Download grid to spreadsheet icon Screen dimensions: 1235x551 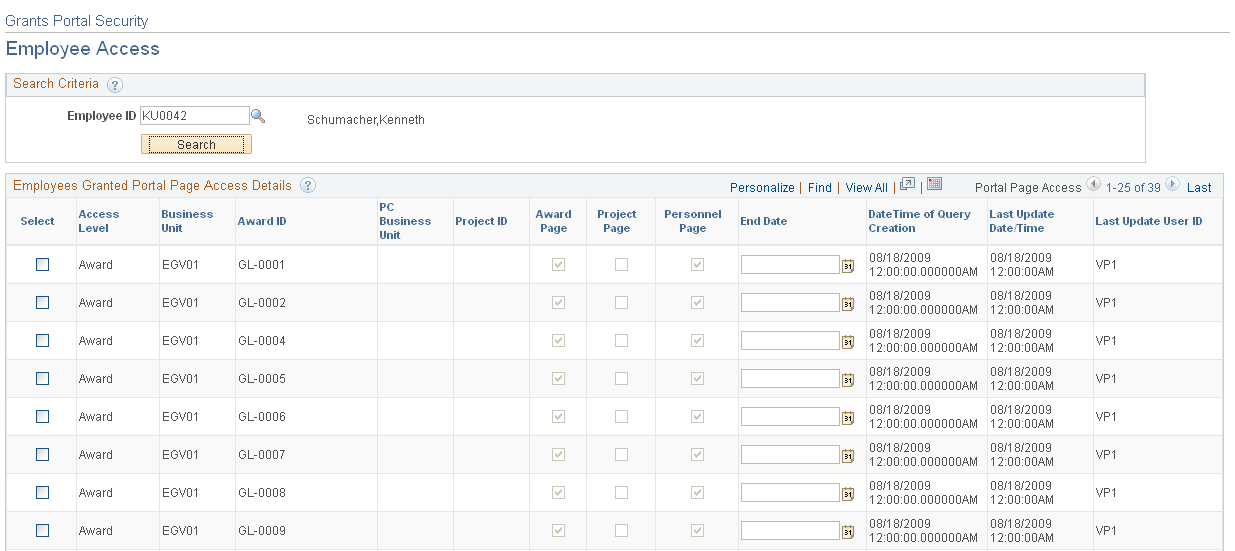click(935, 185)
